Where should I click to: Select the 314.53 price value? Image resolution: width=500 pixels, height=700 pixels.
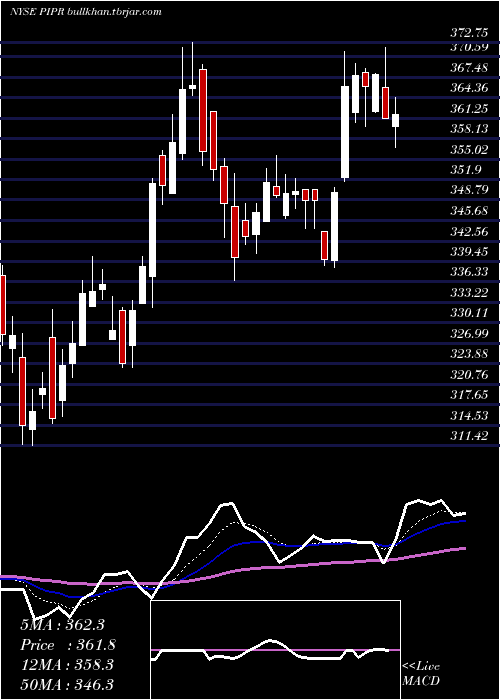[x=469, y=416]
